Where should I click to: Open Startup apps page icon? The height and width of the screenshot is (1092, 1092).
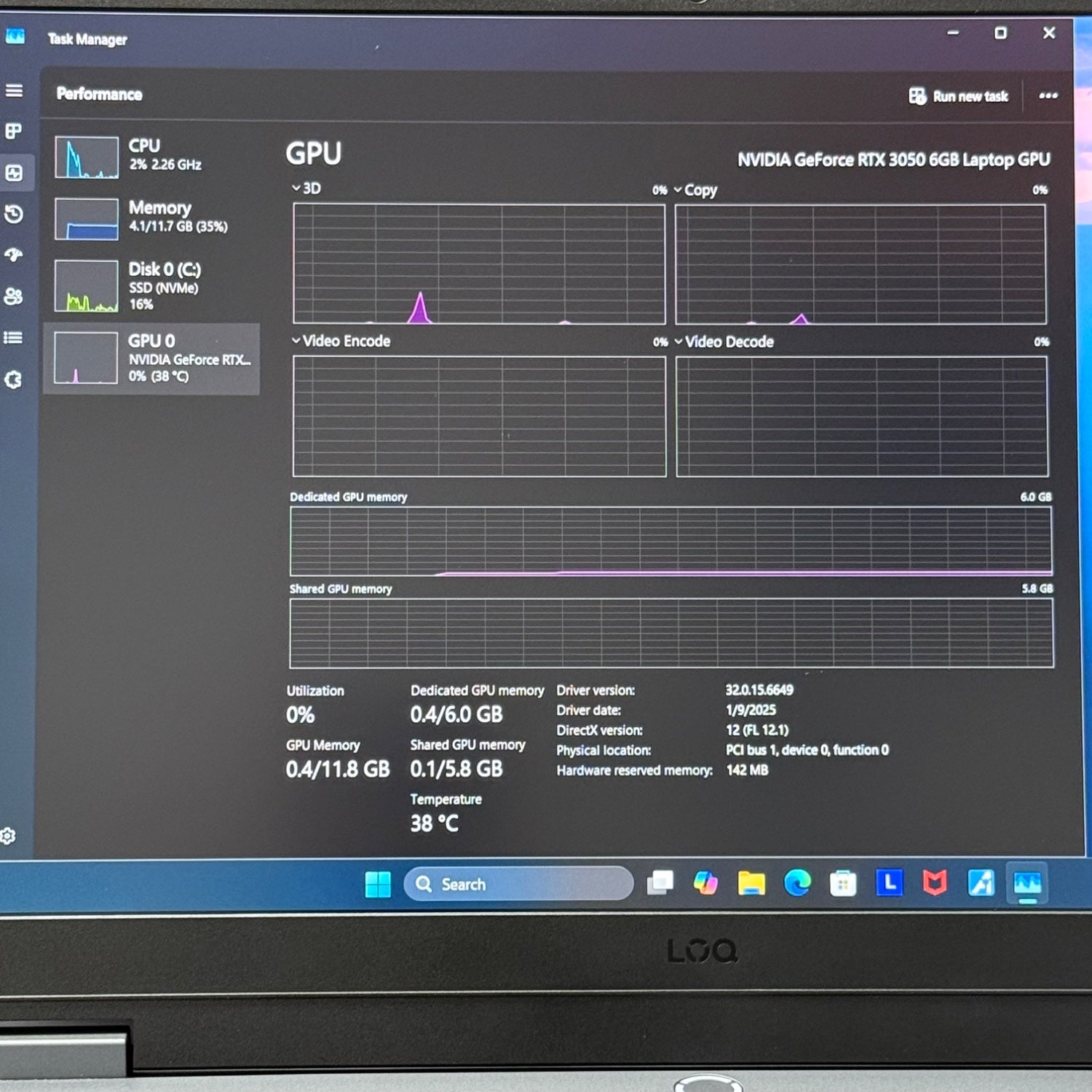[14, 255]
